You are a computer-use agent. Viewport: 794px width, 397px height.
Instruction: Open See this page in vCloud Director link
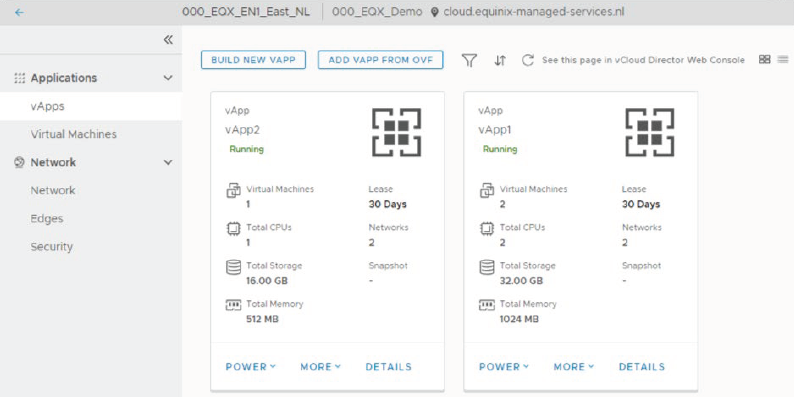coord(643,60)
